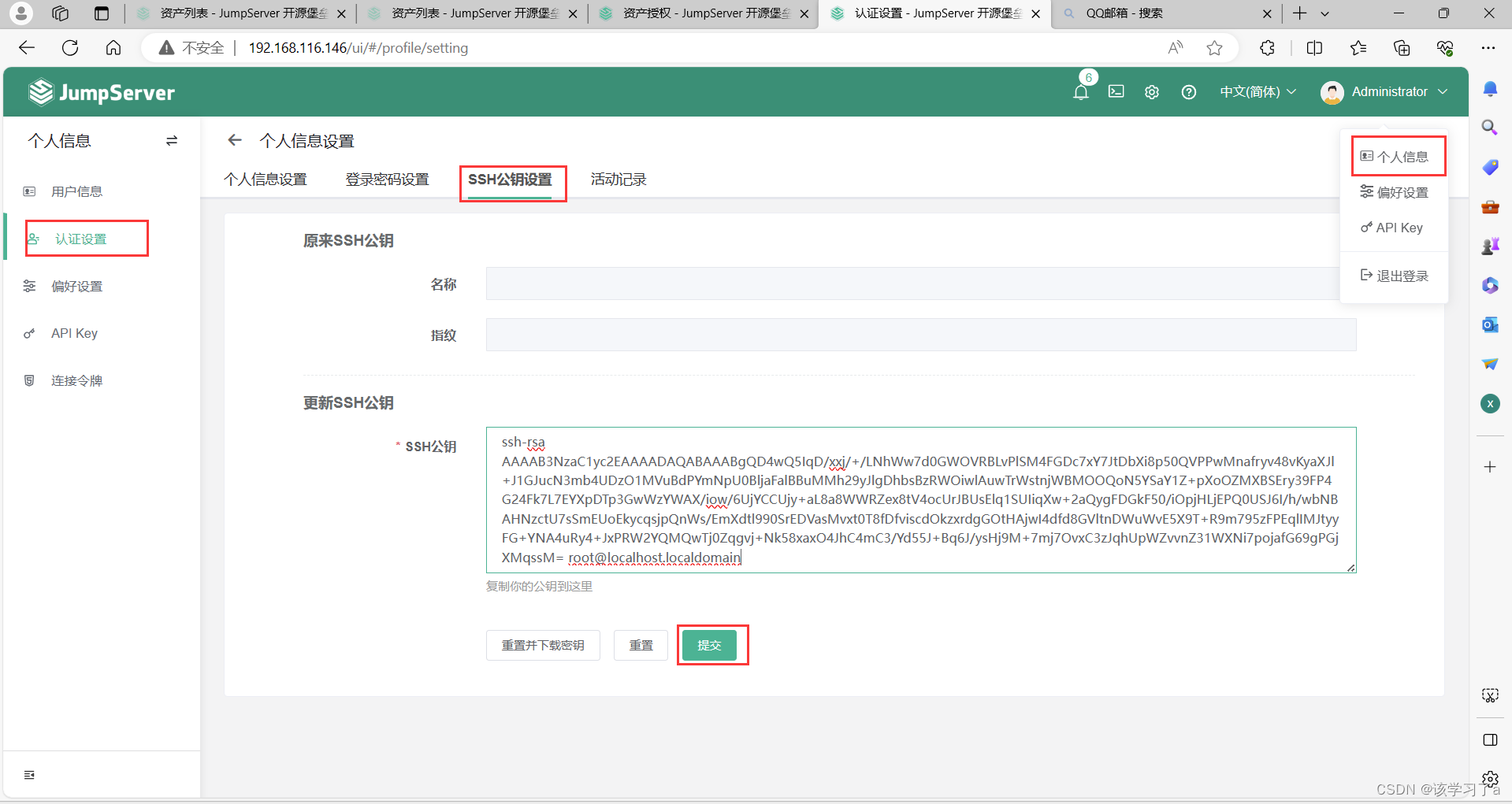Open the Edge sidebar shopping tag icon
This screenshot has width=1512, height=804.
coord(1490,167)
